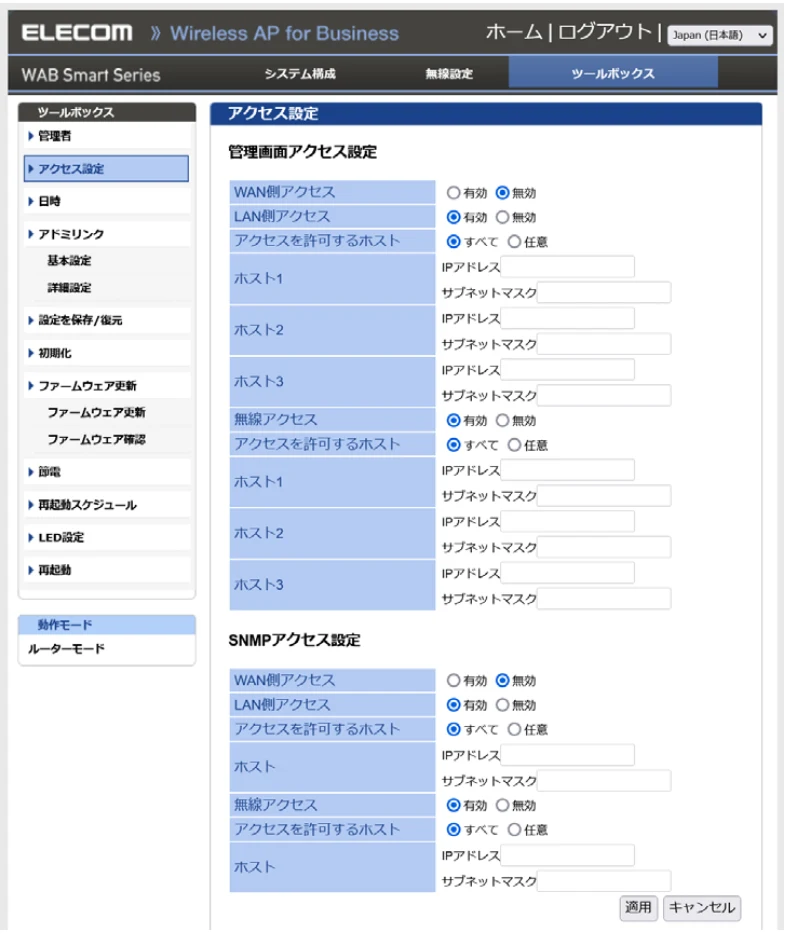Switch to ツールボックス tab
The width and height of the screenshot is (785, 934).
click(x=612, y=74)
